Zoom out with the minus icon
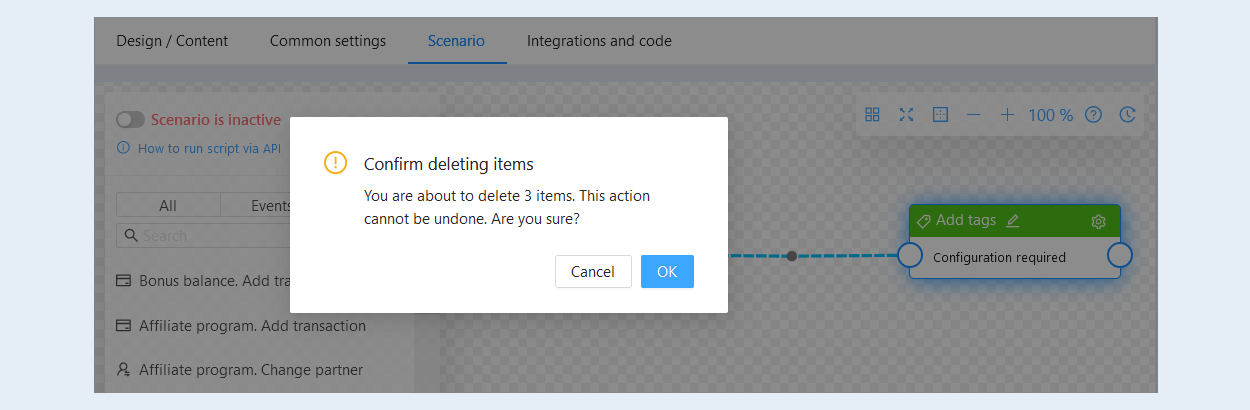The width and height of the screenshot is (1250, 410). [973, 115]
